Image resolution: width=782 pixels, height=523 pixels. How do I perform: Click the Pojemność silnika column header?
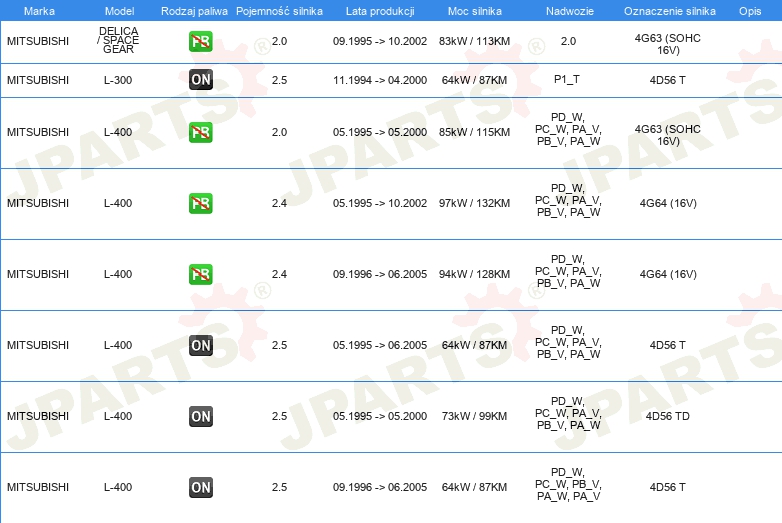[x=279, y=11]
